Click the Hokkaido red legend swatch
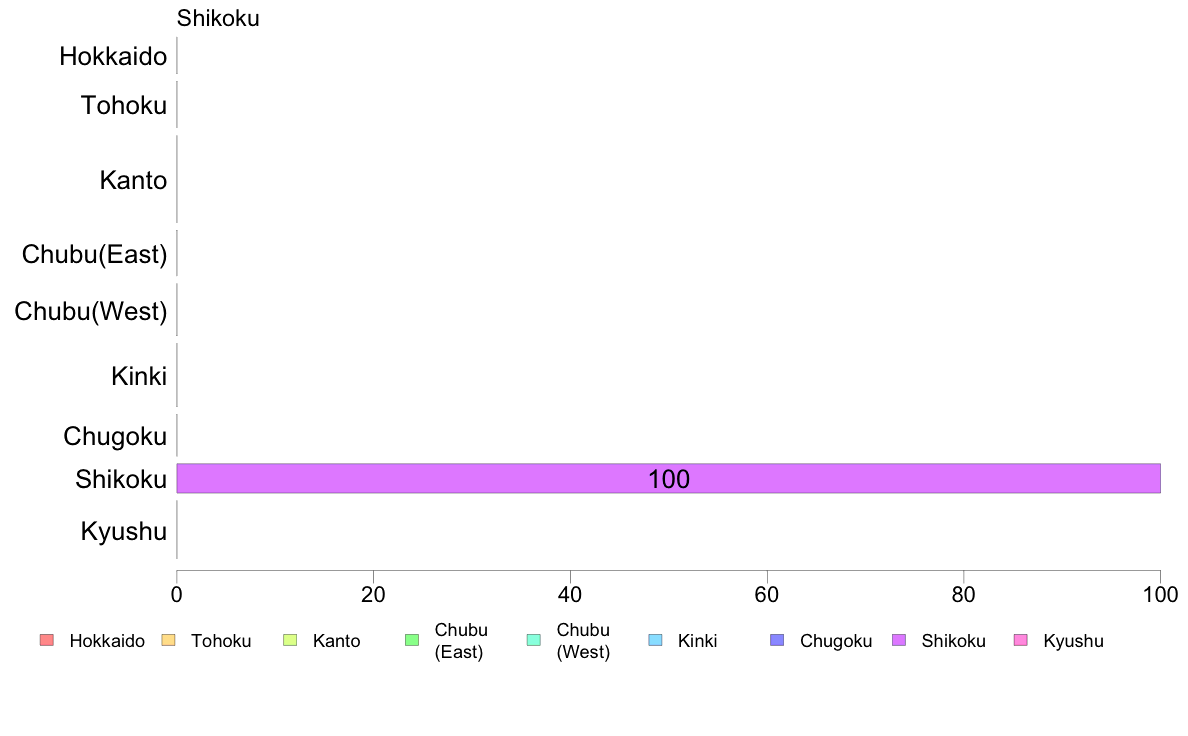Viewport: 1188px width, 736px height. coord(47,640)
